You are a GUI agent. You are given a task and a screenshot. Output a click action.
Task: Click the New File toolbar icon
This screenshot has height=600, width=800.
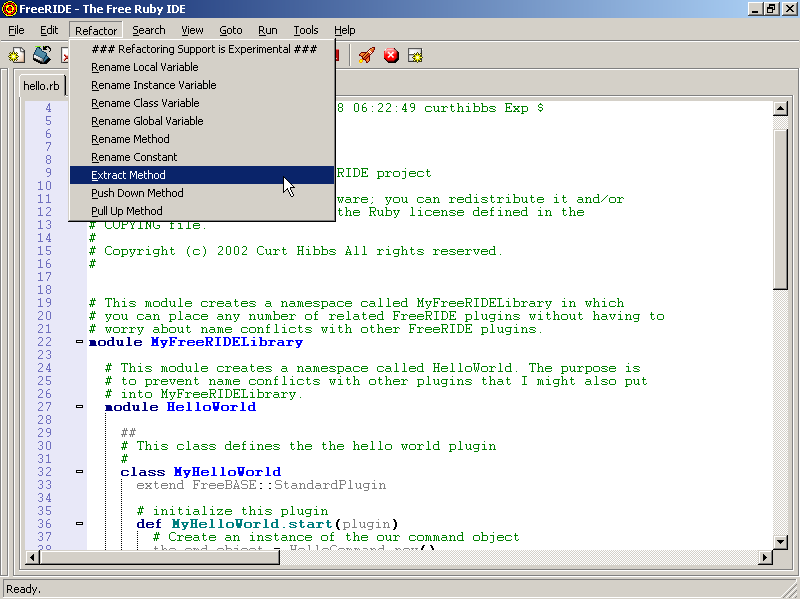pyautogui.click(x=17, y=55)
